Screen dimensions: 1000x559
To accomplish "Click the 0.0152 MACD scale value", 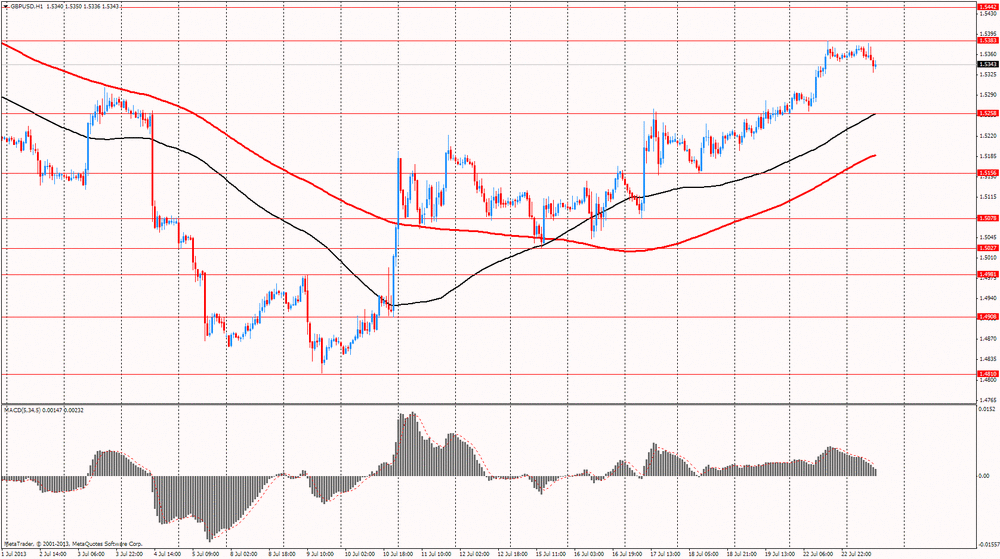I will coord(988,409).
